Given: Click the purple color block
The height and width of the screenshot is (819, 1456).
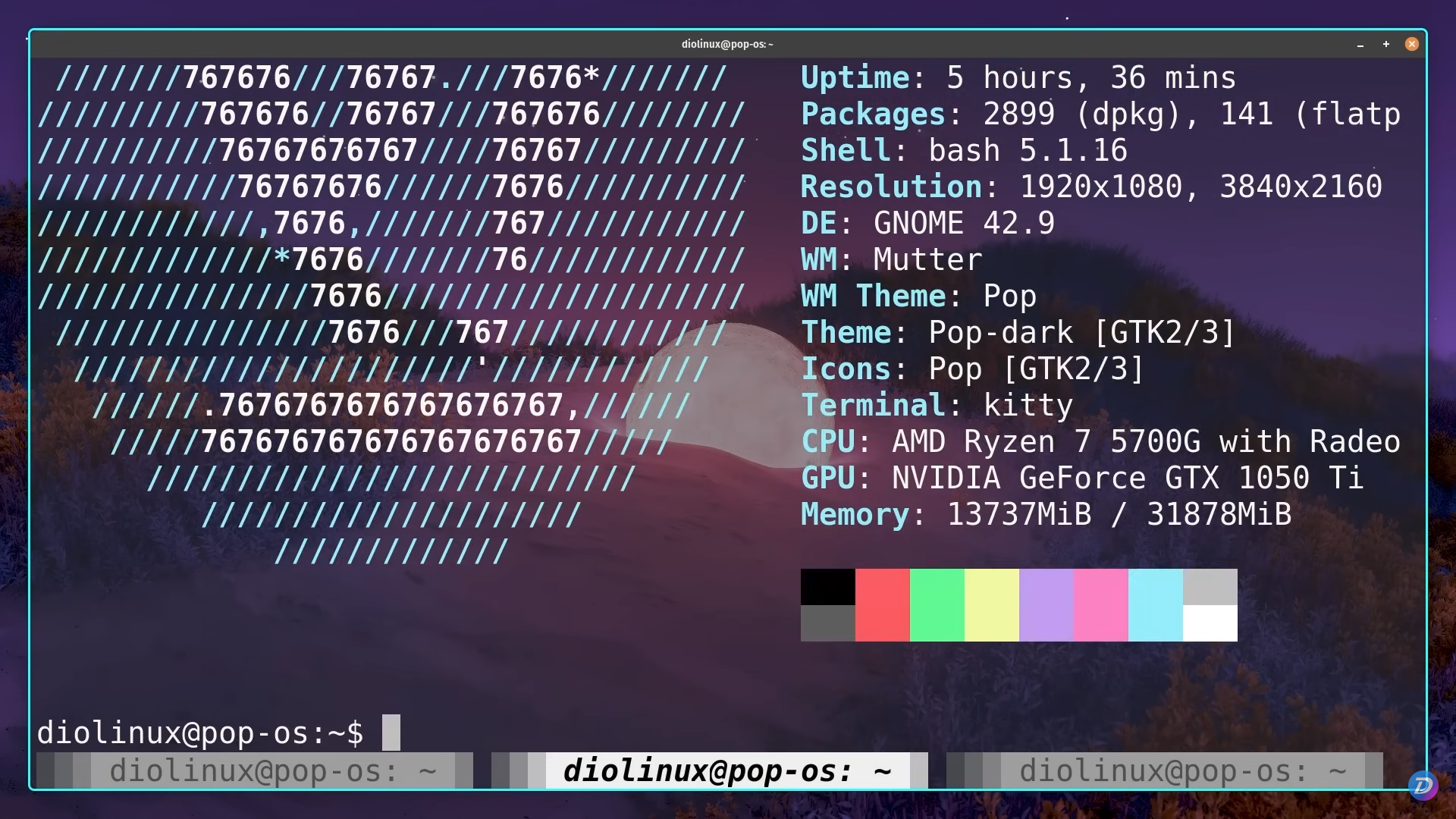Looking at the screenshot, I should click(1046, 604).
